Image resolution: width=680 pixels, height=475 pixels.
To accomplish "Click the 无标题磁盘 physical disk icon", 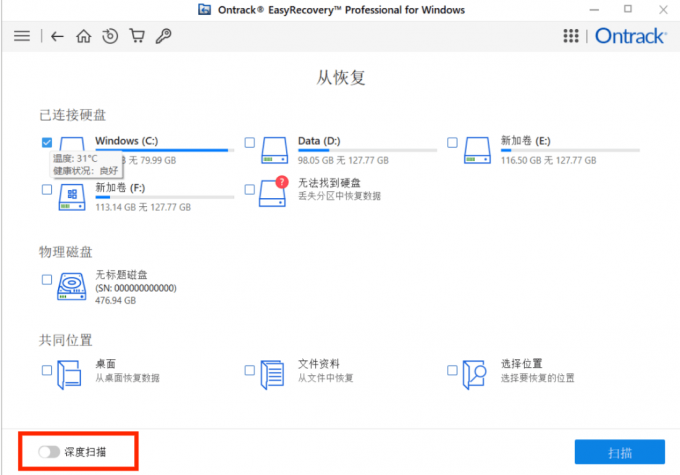I will click(72, 286).
